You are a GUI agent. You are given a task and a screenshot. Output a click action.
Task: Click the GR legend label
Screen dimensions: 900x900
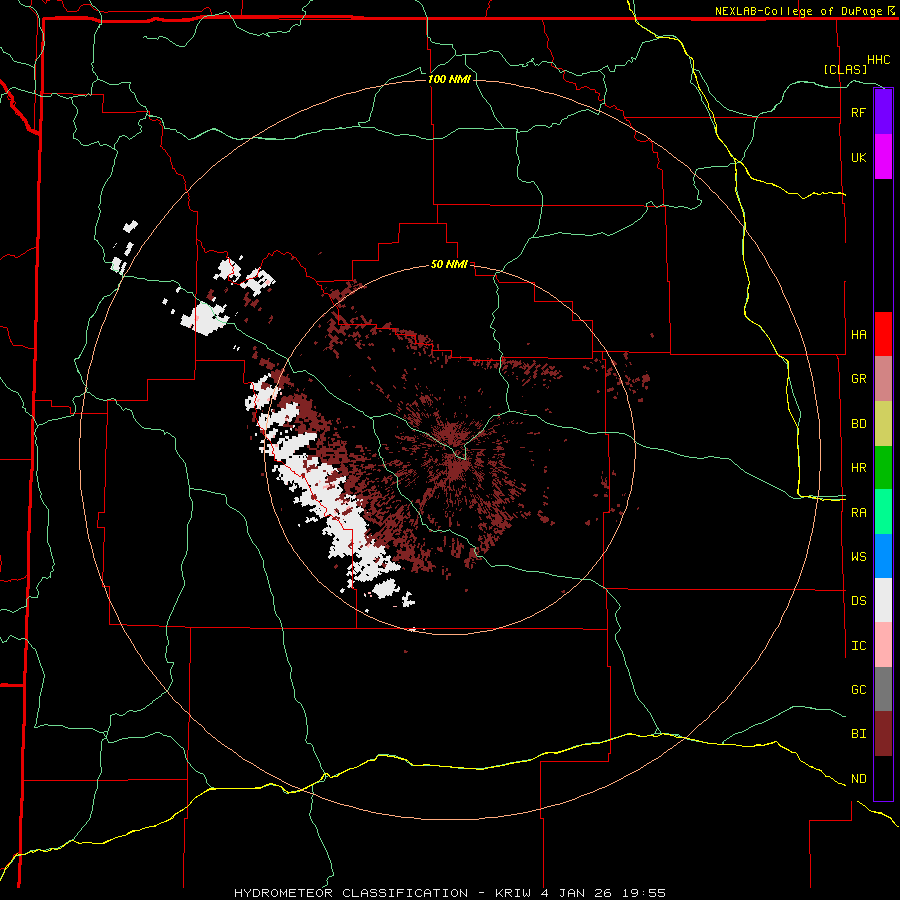(x=858, y=379)
